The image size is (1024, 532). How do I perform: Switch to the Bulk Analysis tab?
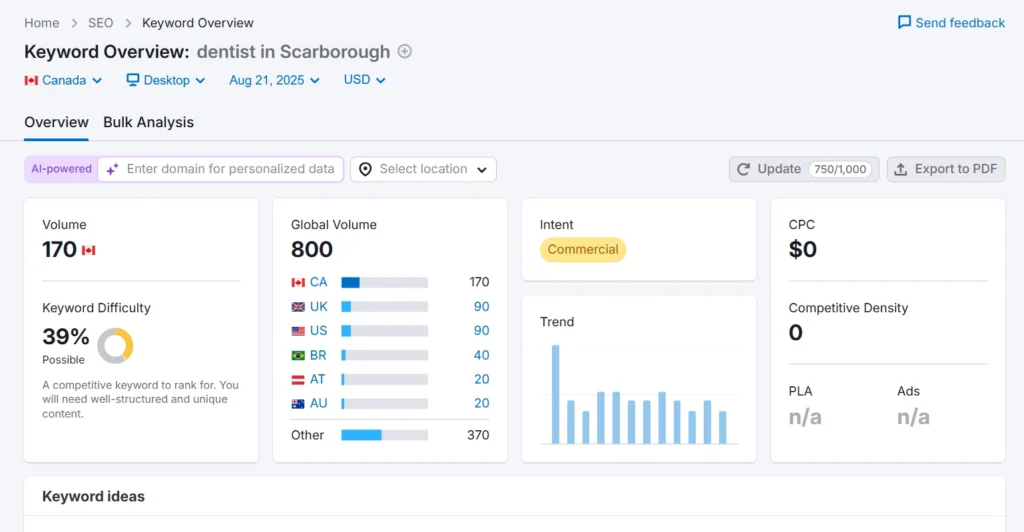click(x=148, y=122)
